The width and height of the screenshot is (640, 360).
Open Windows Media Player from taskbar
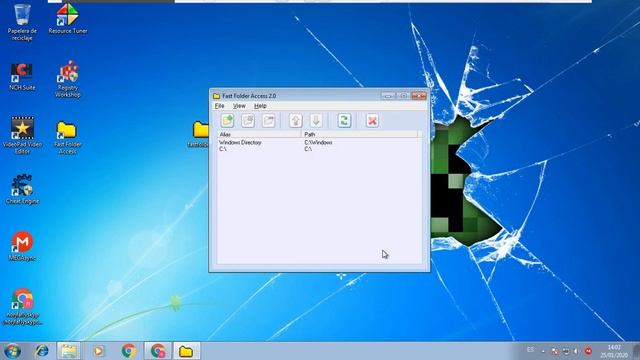98,351
